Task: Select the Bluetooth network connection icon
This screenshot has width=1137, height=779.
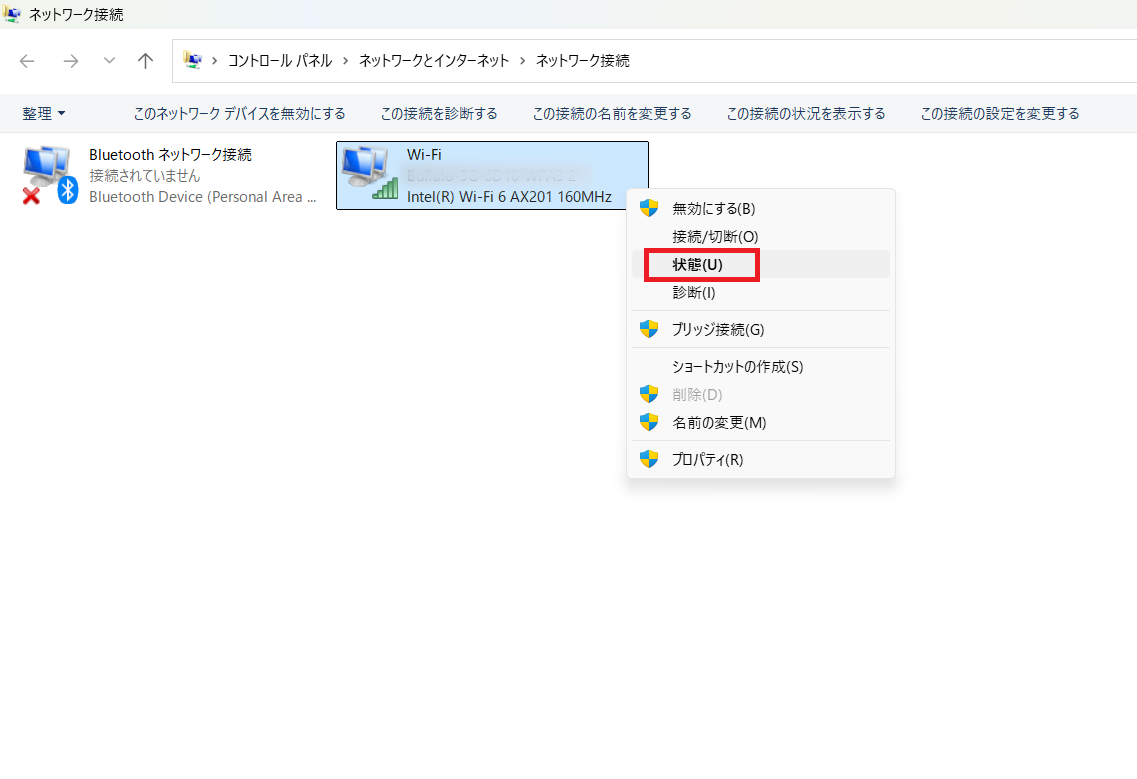Action: point(49,175)
